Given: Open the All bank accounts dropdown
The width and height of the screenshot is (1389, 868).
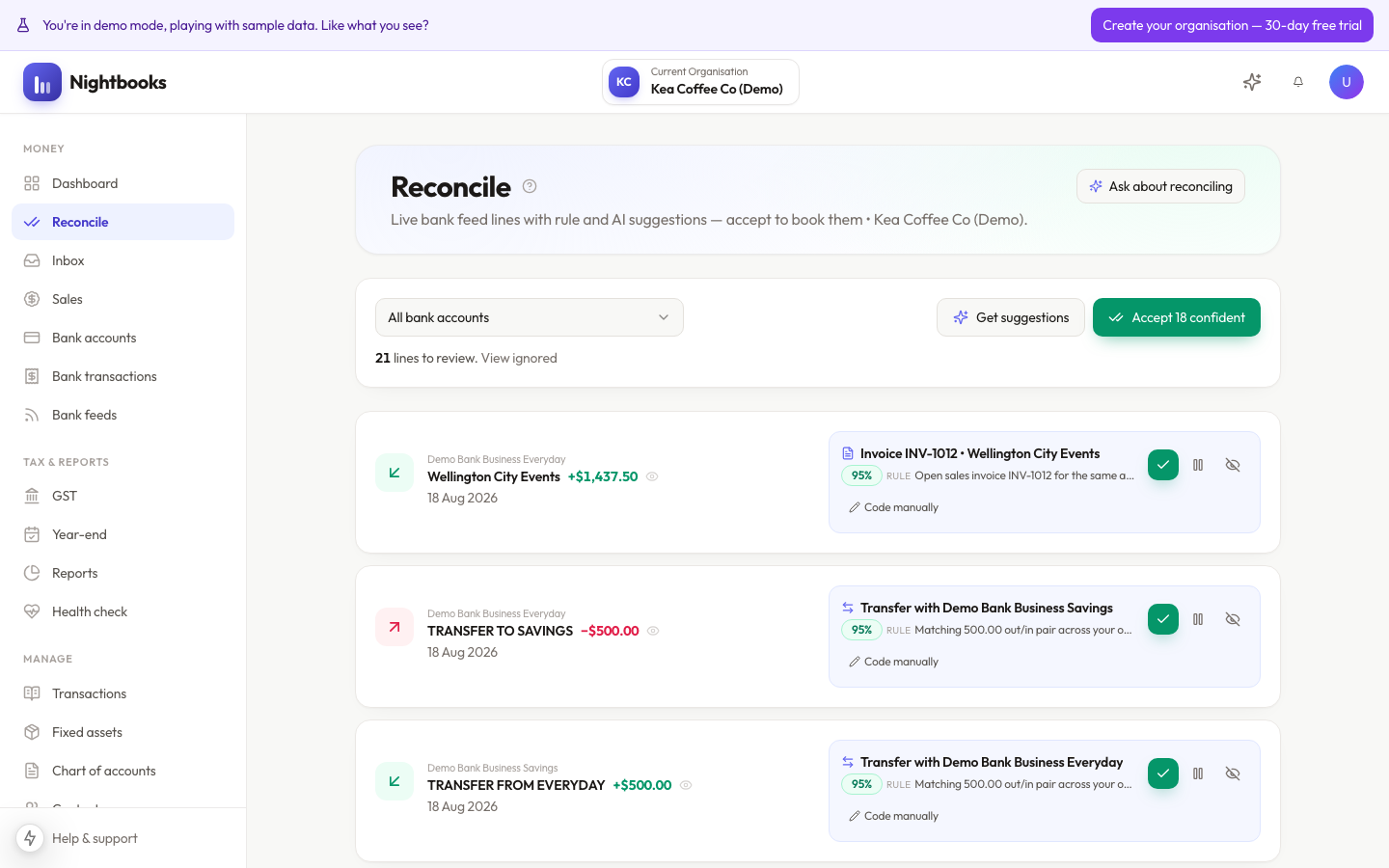Looking at the screenshot, I should pos(530,317).
